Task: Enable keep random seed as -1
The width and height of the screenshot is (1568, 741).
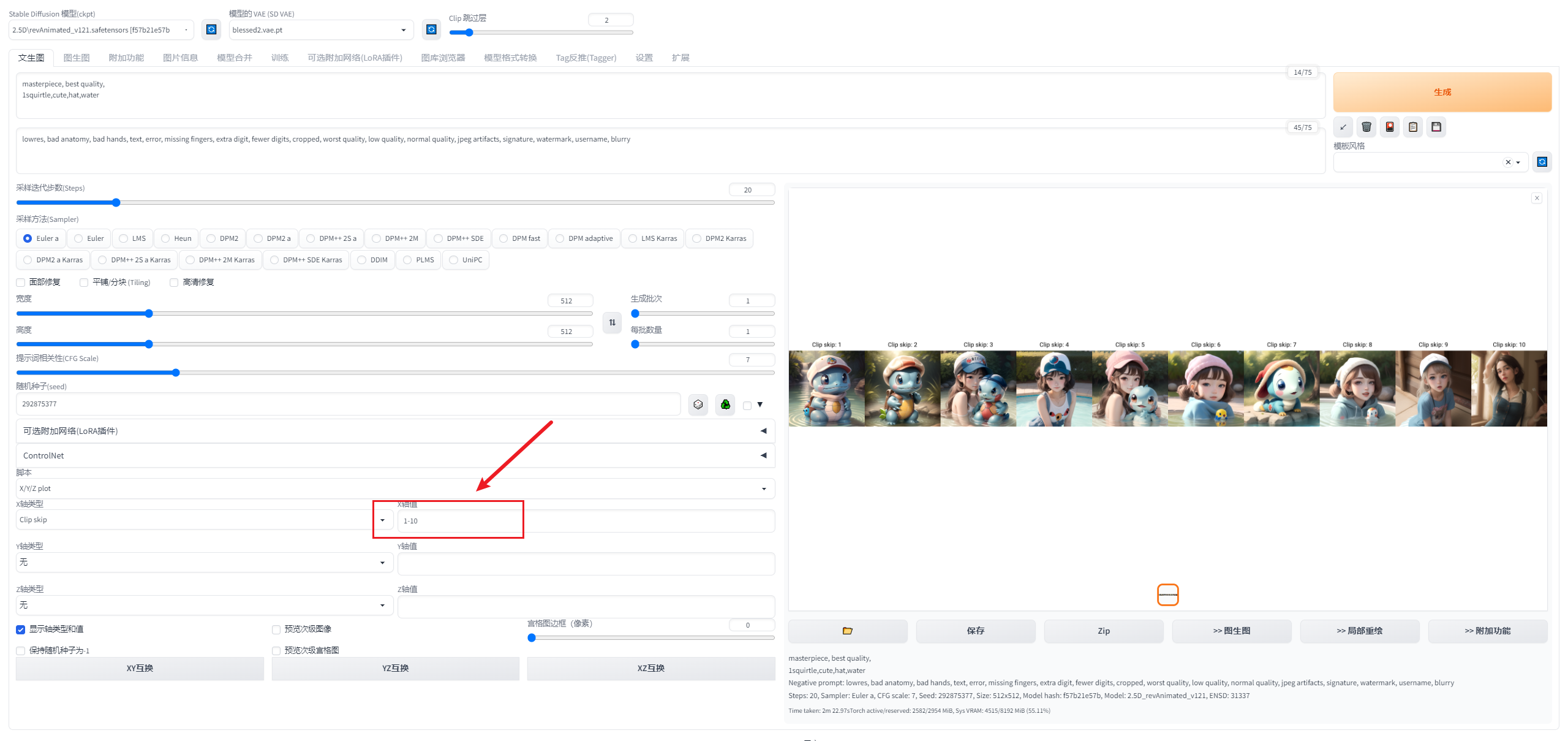Action: 21,651
